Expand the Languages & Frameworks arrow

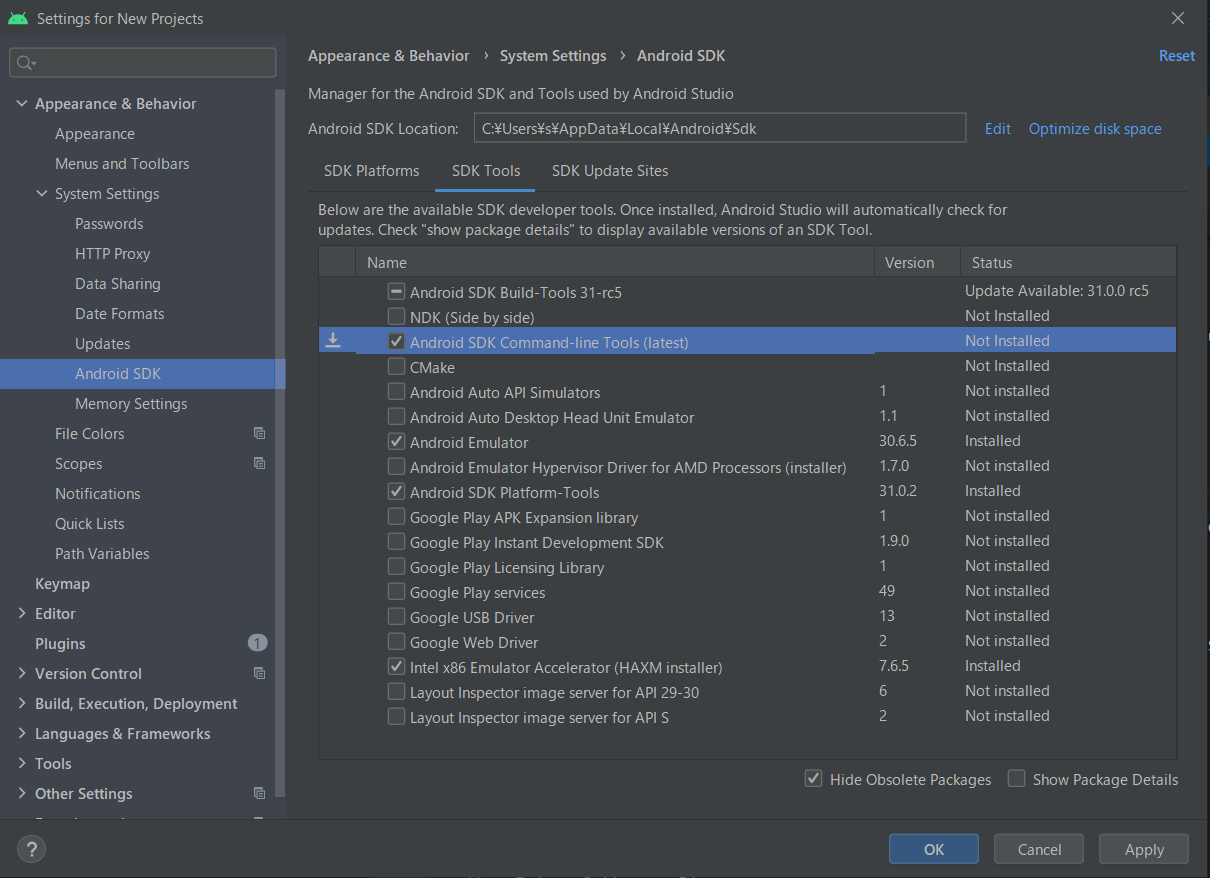(x=22, y=733)
